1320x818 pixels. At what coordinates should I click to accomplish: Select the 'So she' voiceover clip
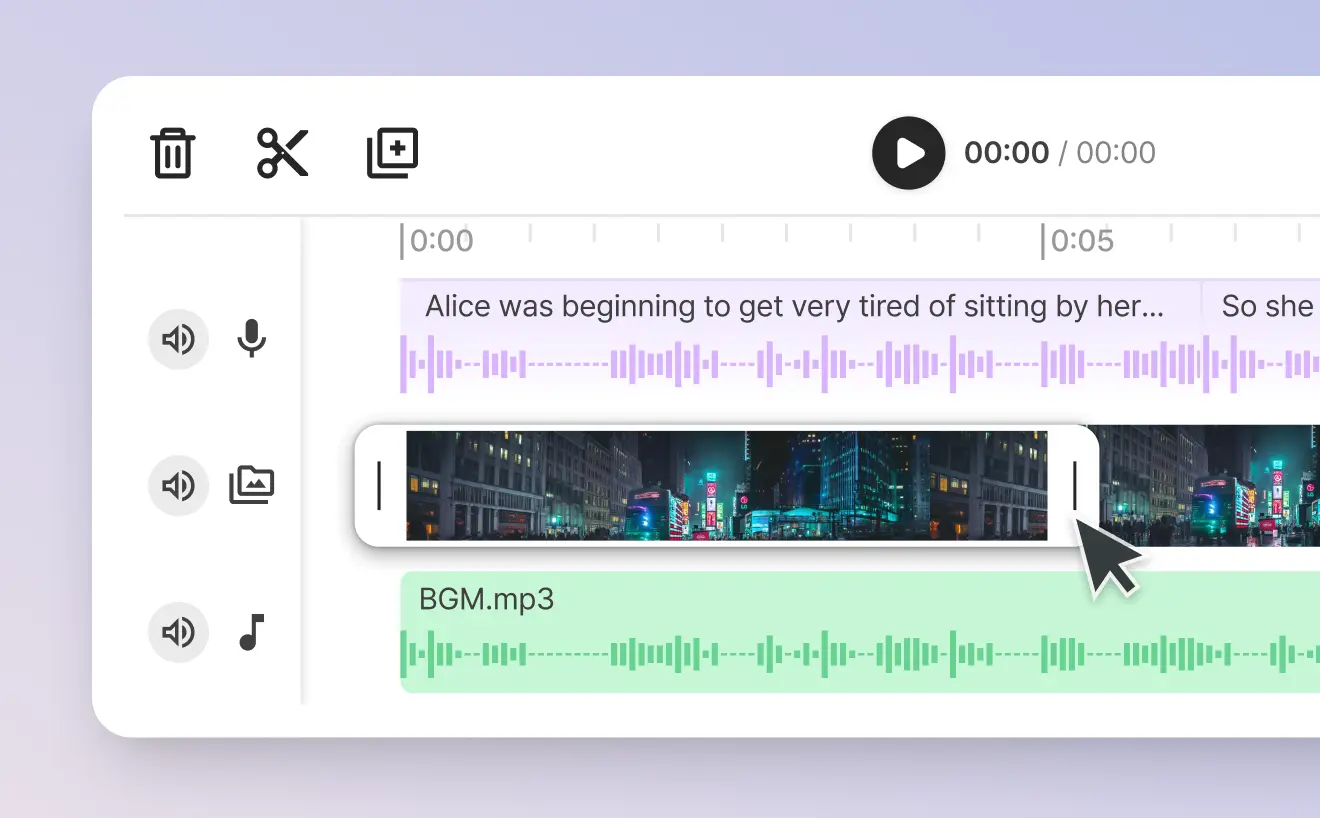coord(1261,337)
